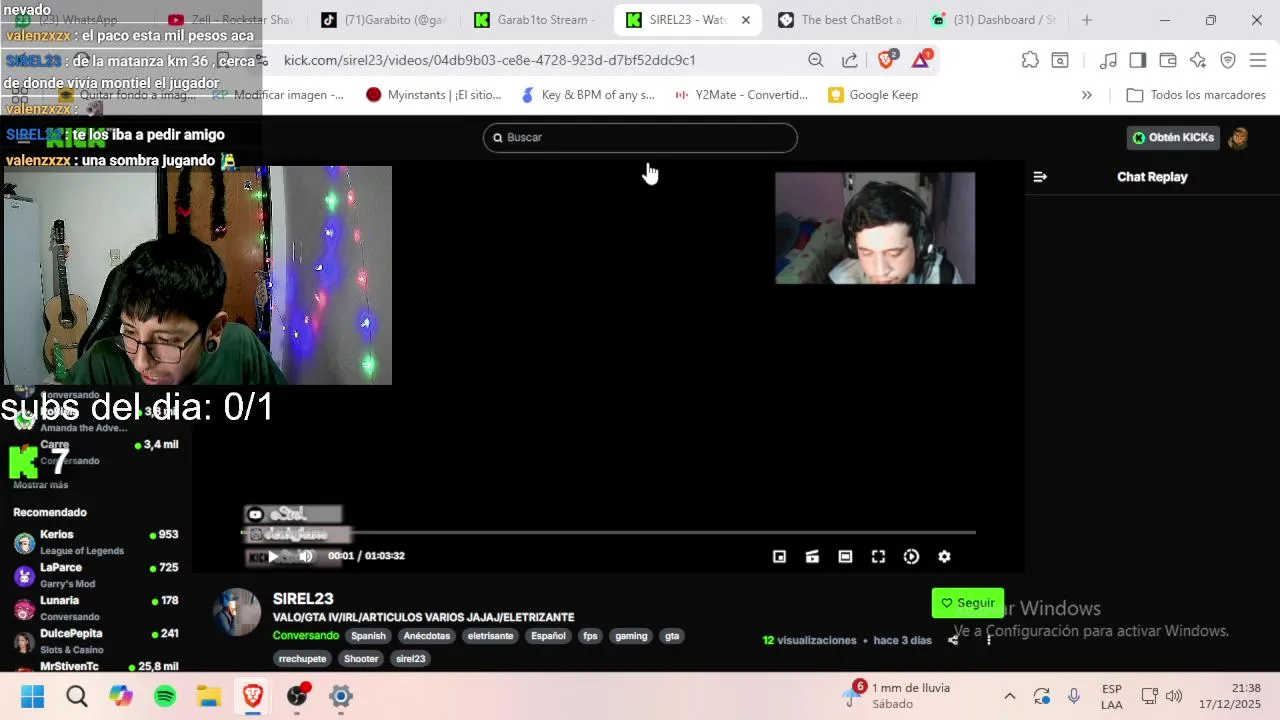The width and height of the screenshot is (1280, 720).
Task: Mute the video player volume
Action: point(306,556)
